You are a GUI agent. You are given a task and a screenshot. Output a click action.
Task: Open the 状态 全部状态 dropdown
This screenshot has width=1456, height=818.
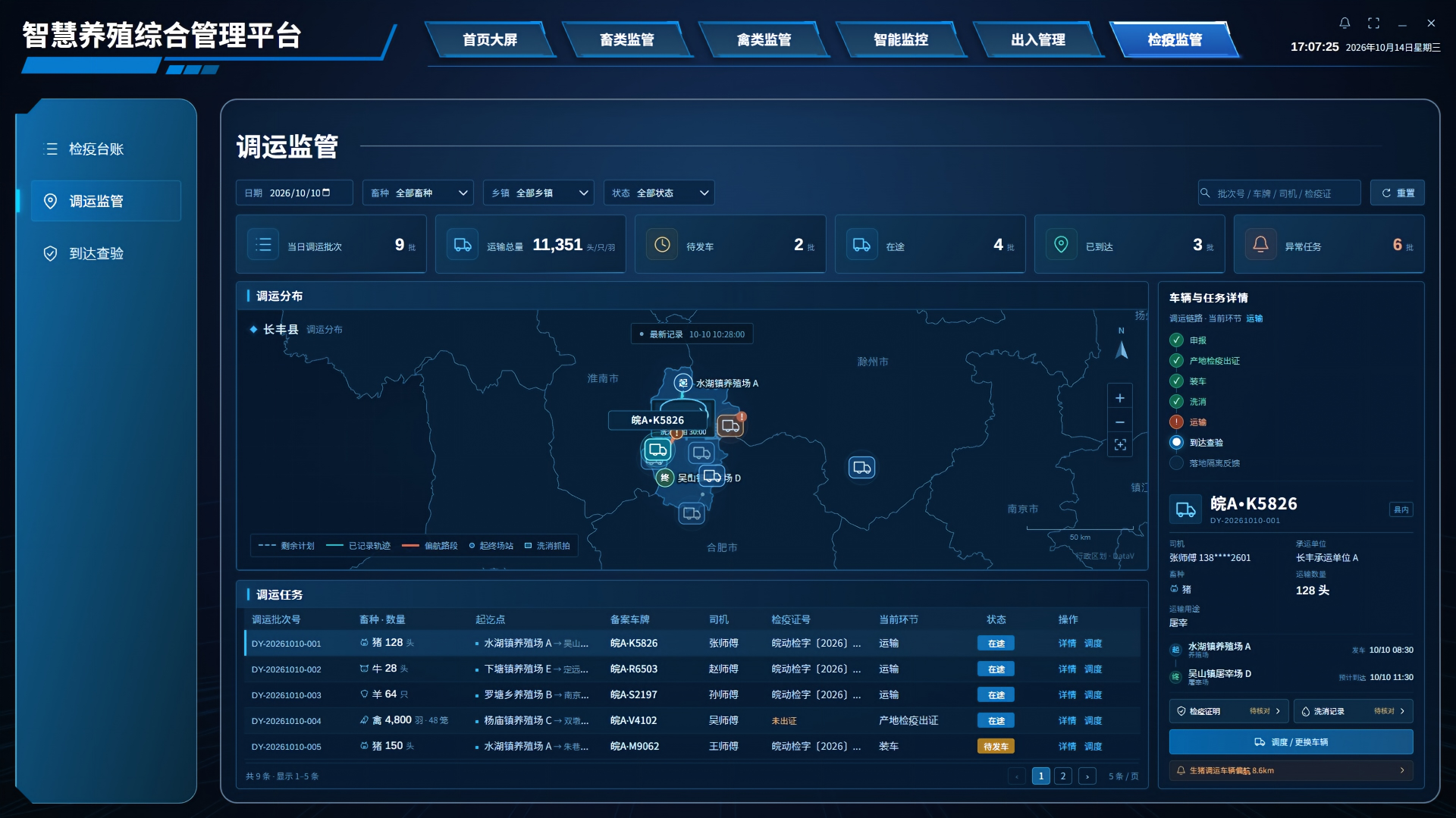pyautogui.click(x=659, y=193)
